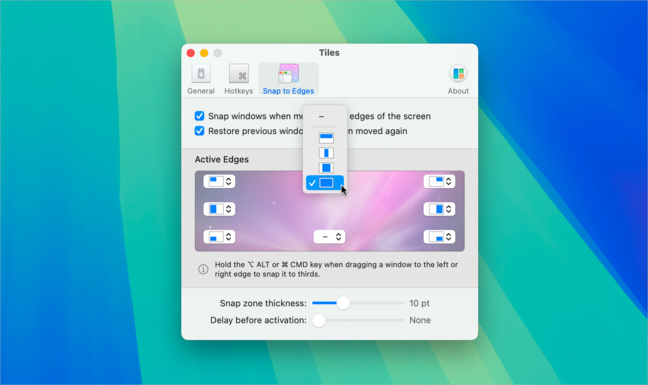
Task: Pick the centered window layout menu option
Action: pyautogui.click(x=325, y=168)
